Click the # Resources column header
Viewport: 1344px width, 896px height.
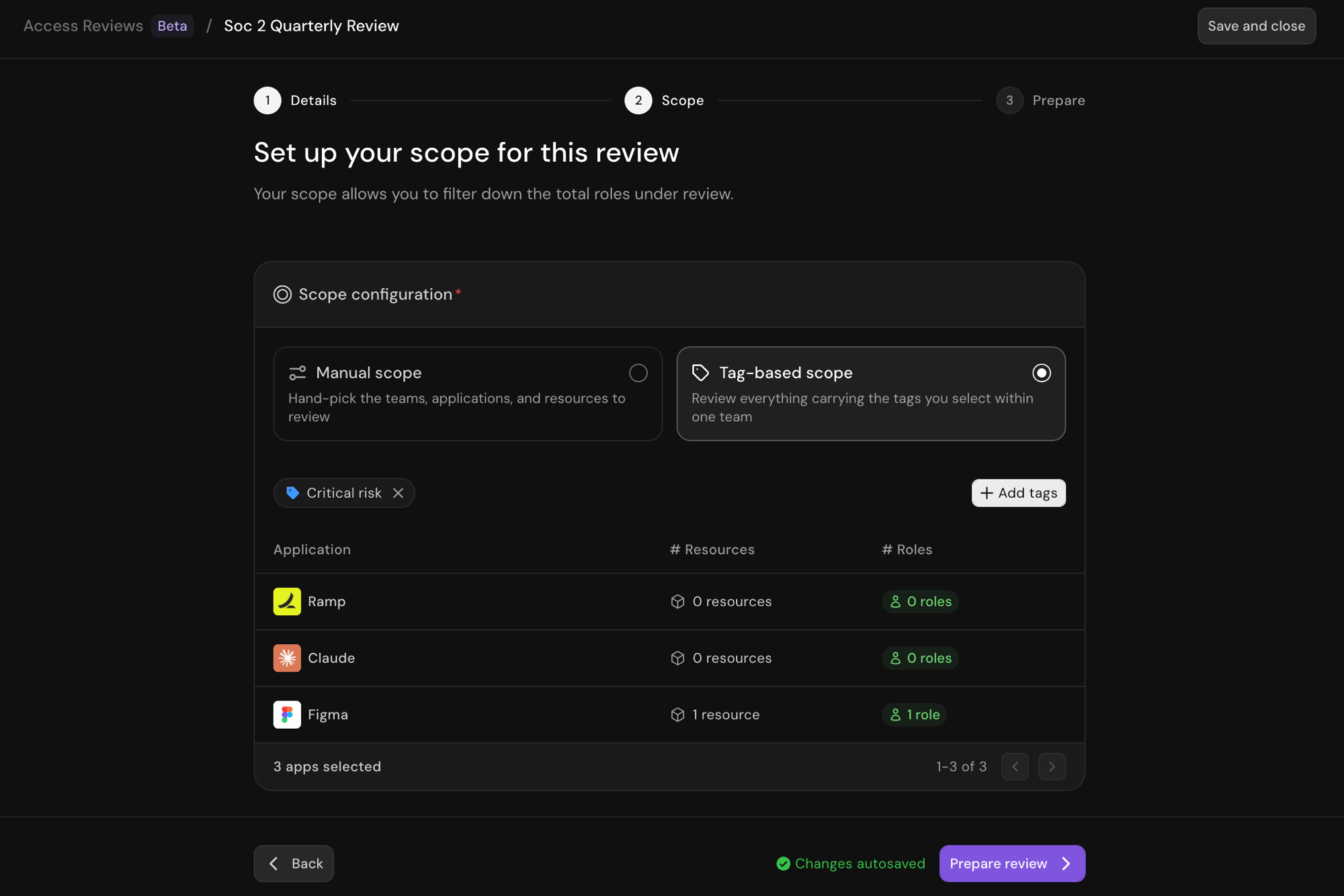[712, 549]
